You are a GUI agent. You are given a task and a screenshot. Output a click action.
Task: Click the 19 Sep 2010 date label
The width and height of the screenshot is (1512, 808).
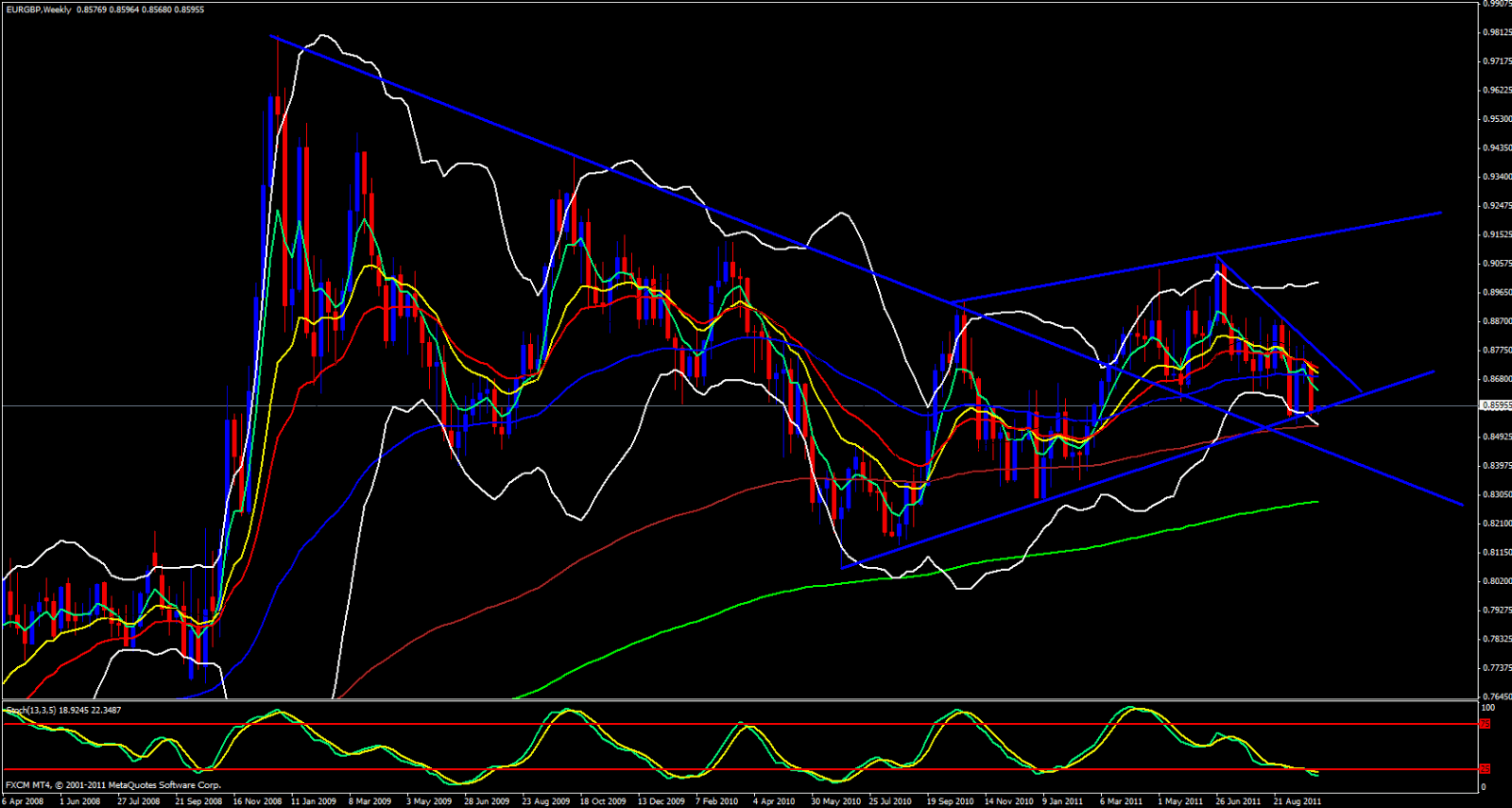point(950,801)
